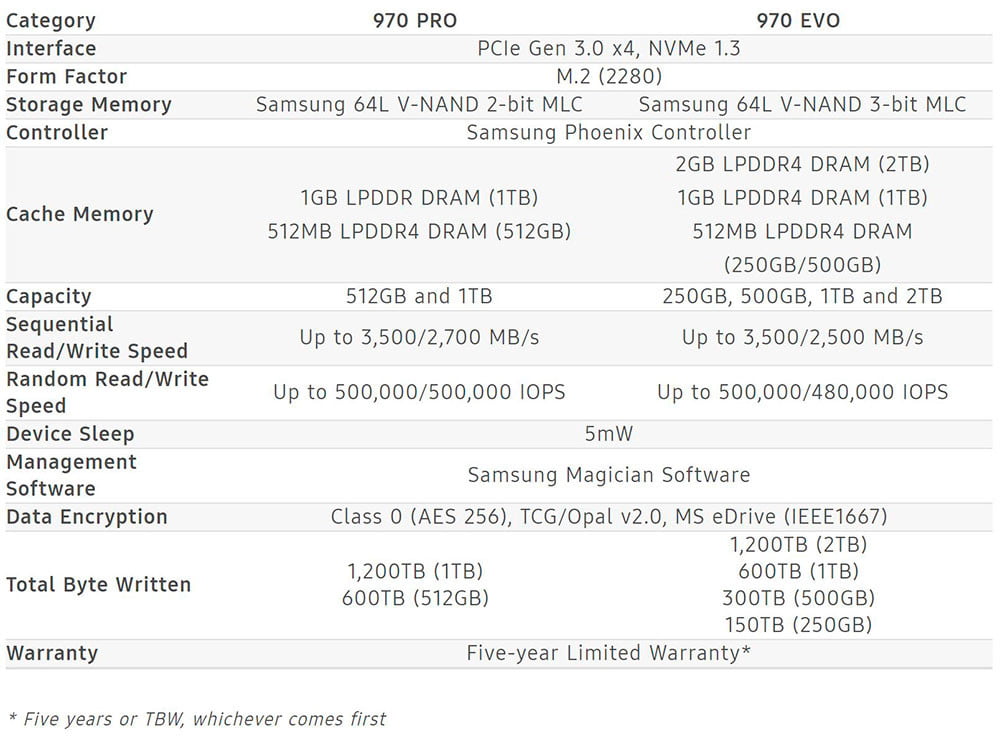The height and width of the screenshot is (736, 1000).
Task: Click the 2GB LPDDR4 DRAM (2TB) entry
Action: [802, 164]
